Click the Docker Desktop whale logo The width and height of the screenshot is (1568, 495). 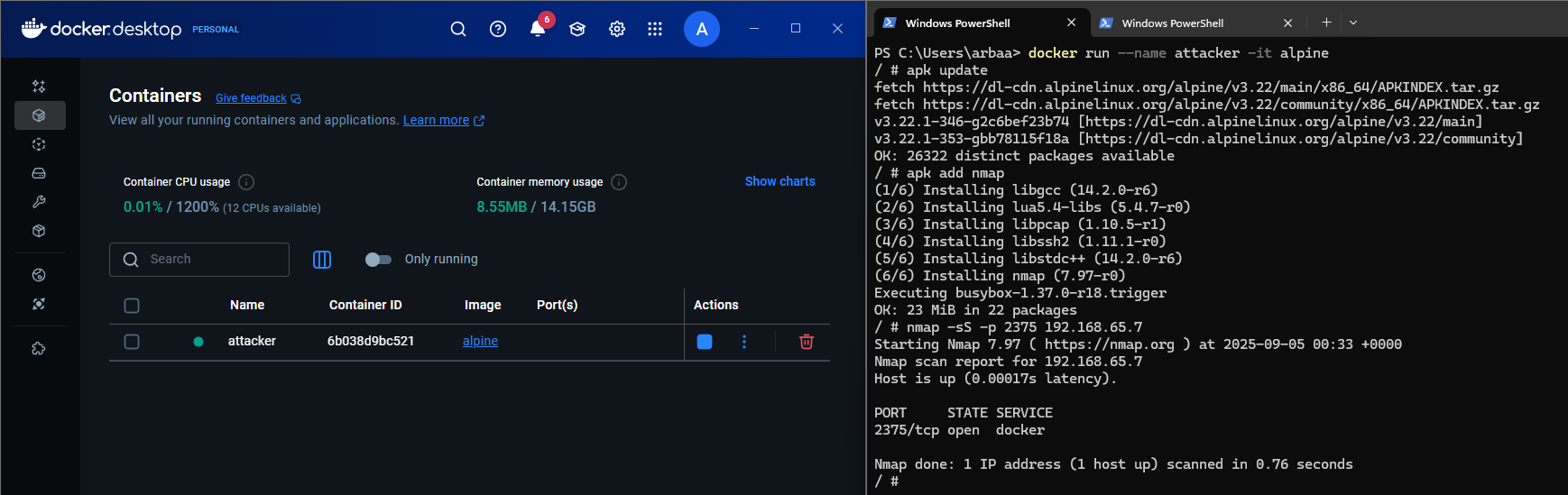[33, 29]
